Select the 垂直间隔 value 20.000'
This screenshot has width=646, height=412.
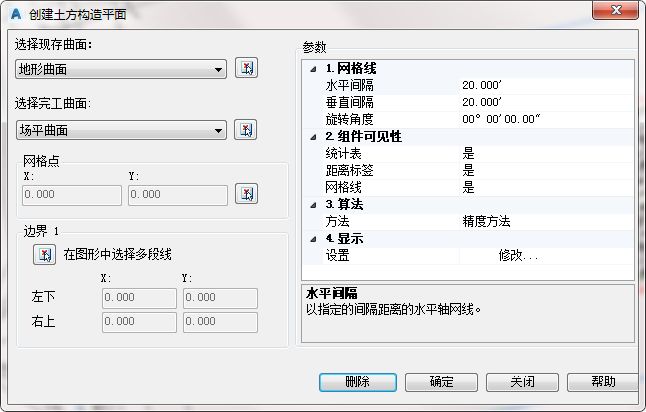(x=482, y=102)
